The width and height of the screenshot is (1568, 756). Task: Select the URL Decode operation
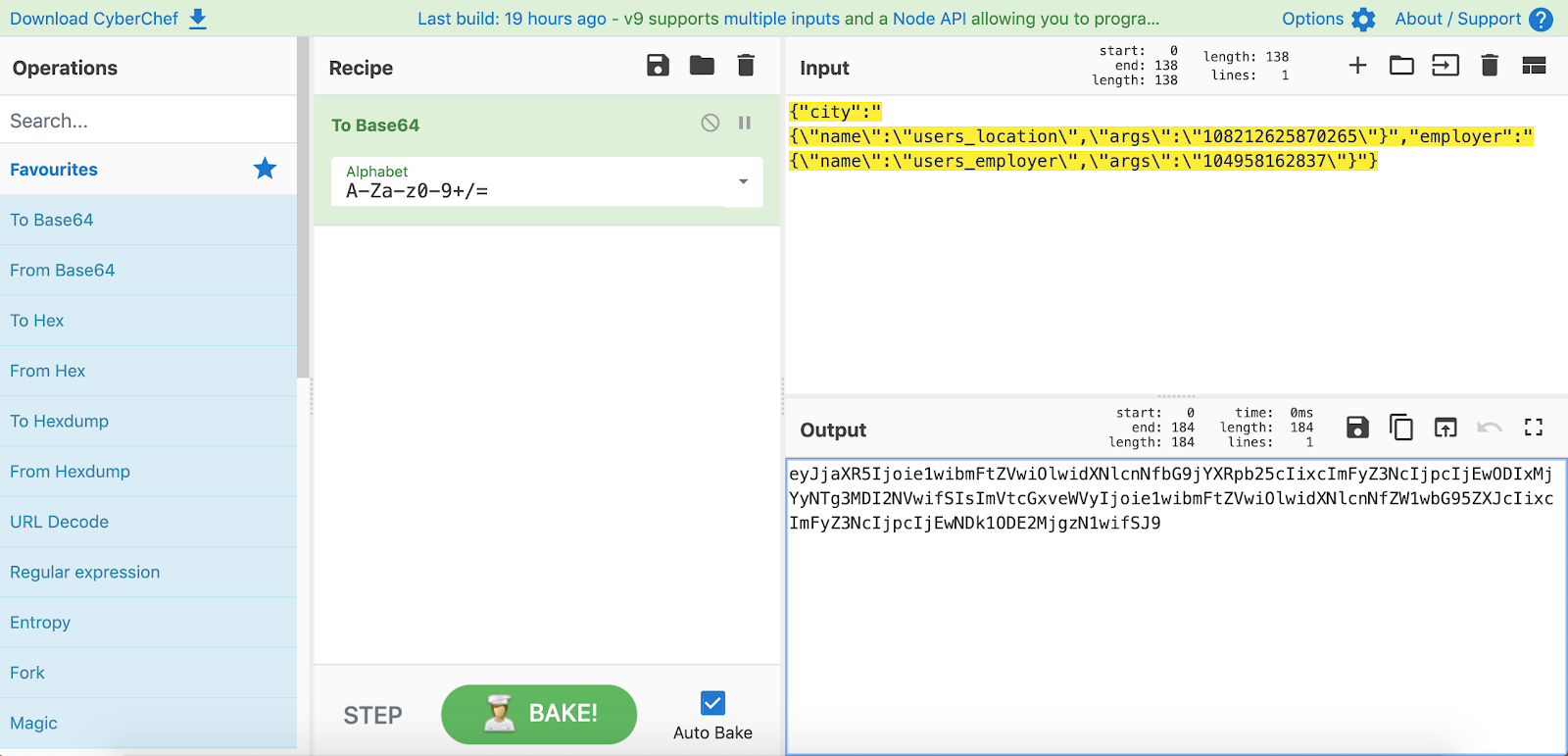coord(149,522)
